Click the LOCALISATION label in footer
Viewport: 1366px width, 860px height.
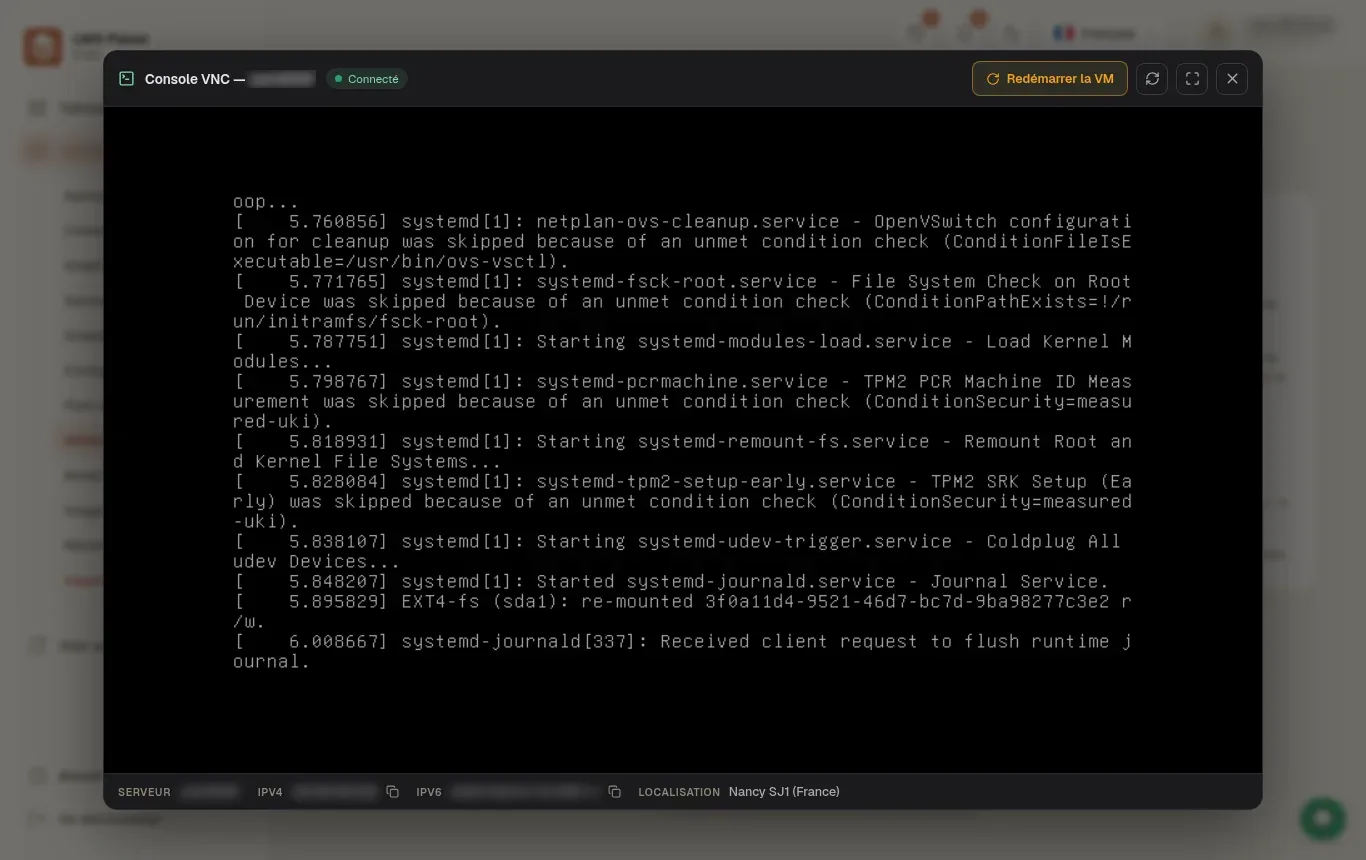(679, 792)
